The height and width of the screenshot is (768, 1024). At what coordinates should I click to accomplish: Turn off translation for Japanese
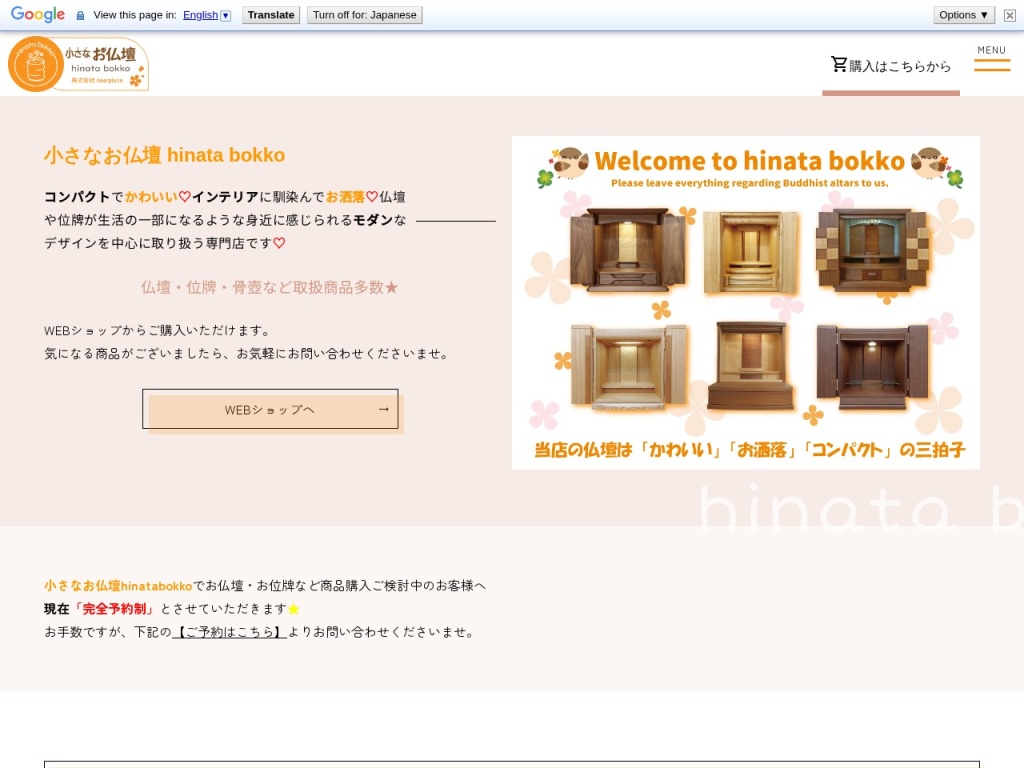pos(364,15)
